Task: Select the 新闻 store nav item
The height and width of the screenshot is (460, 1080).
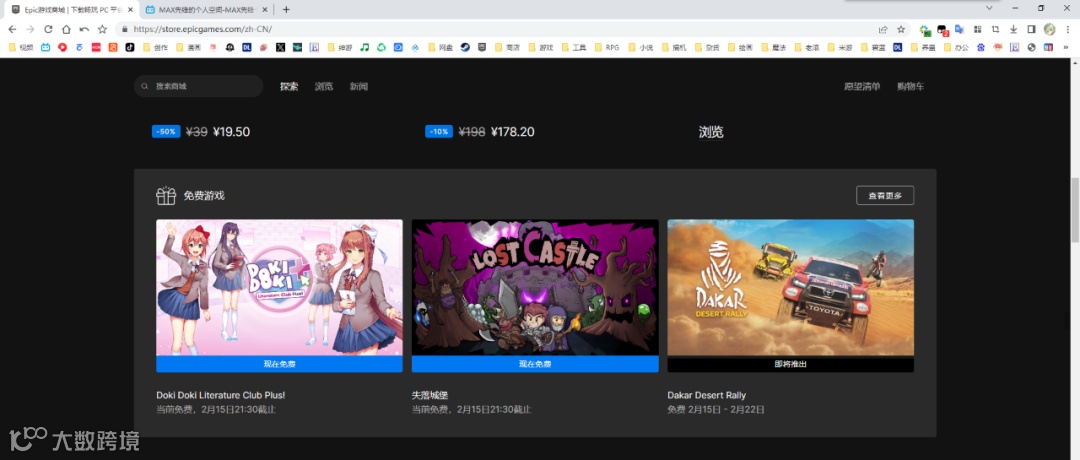Action: [359, 86]
